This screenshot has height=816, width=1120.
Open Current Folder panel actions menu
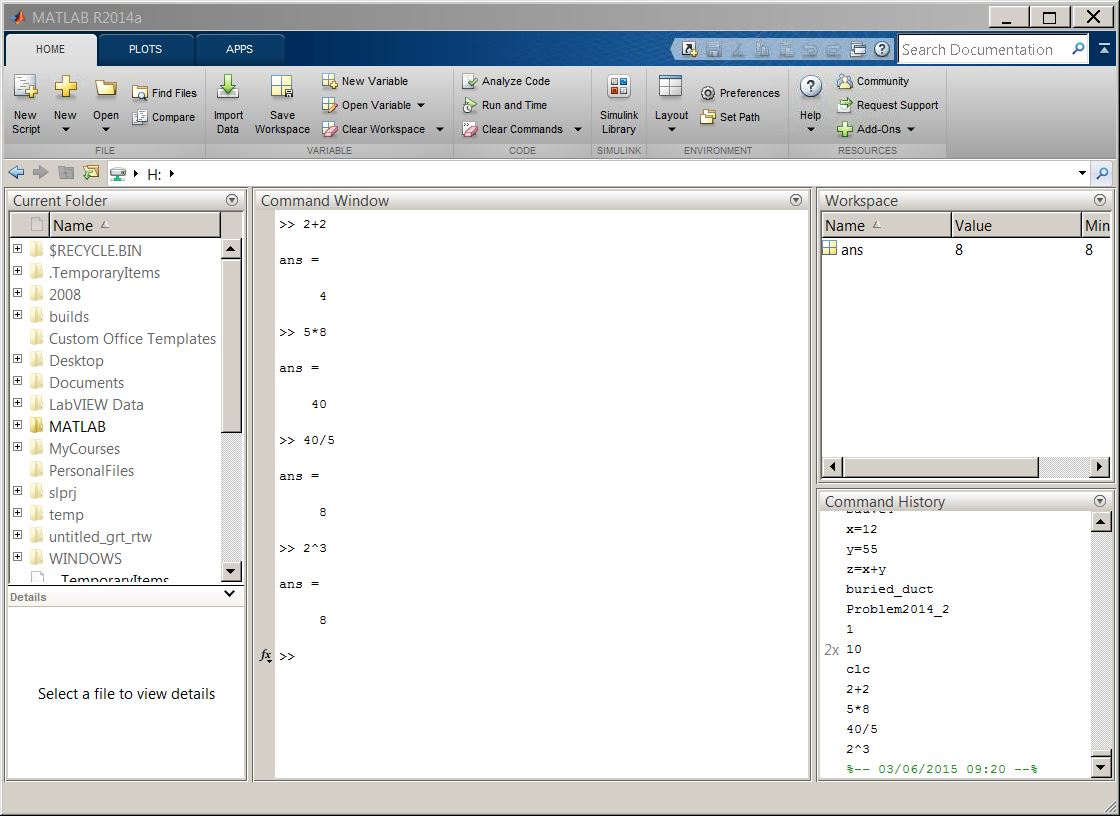(232, 201)
